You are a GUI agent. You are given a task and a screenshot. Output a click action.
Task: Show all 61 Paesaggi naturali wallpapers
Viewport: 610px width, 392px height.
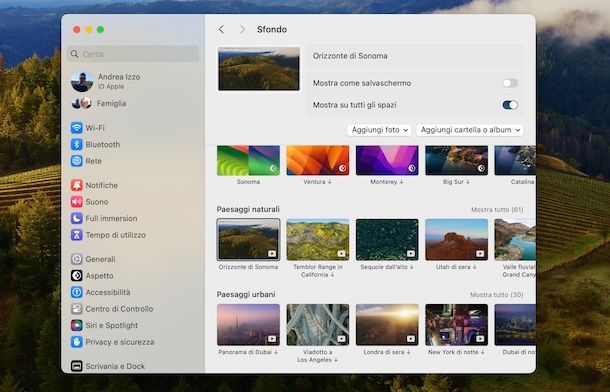point(497,210)
